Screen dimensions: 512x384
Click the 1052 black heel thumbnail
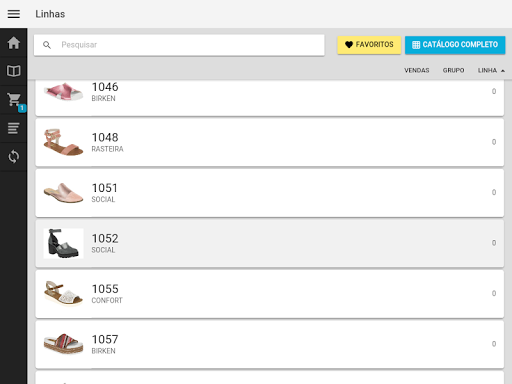point(63,243)
